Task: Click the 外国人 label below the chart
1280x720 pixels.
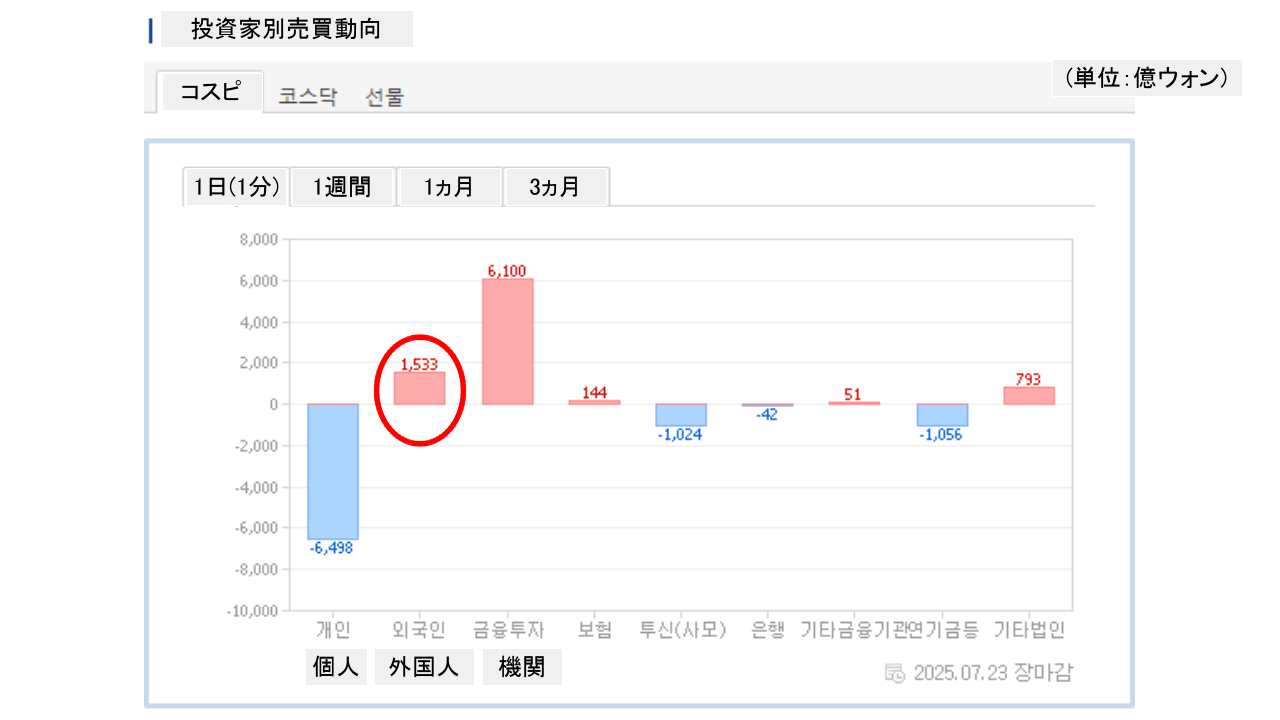Action: [424, 667]
